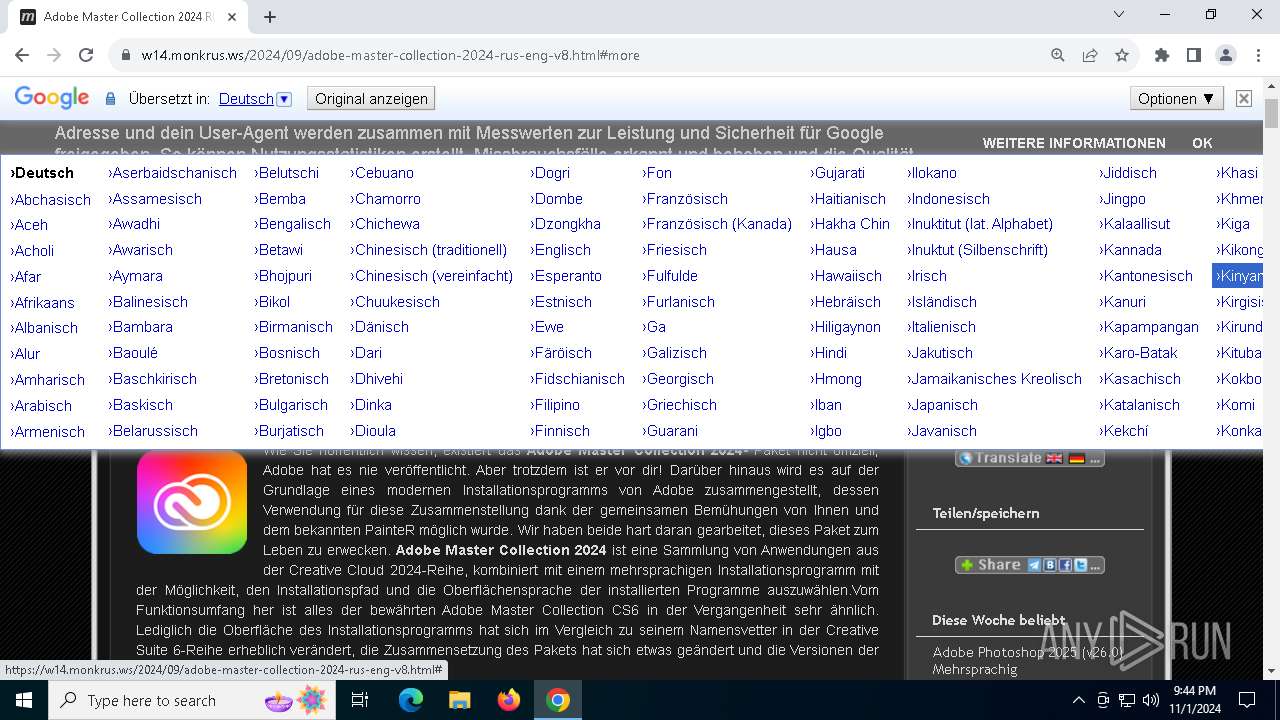The height and width of the screenshot is (720, 1280).
Task: Choose Isländisch in the language list
Action: [942, 302]
